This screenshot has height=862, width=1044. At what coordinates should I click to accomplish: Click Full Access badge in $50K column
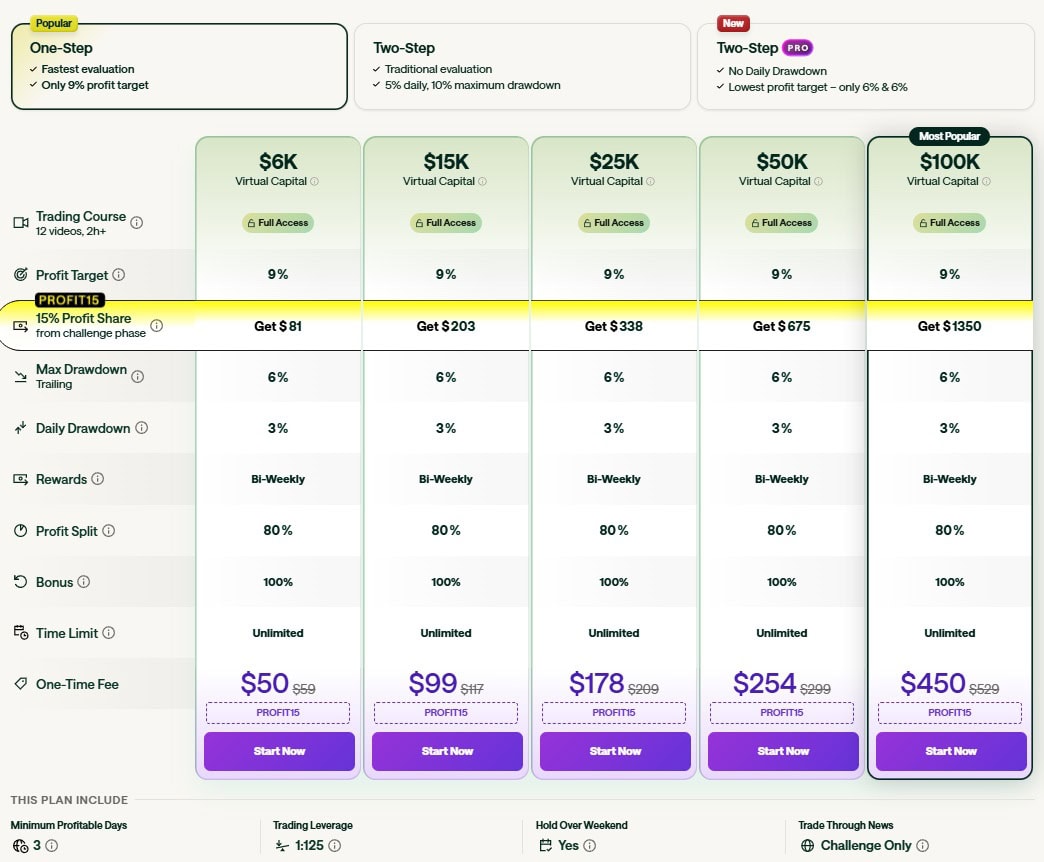[782, 223]
